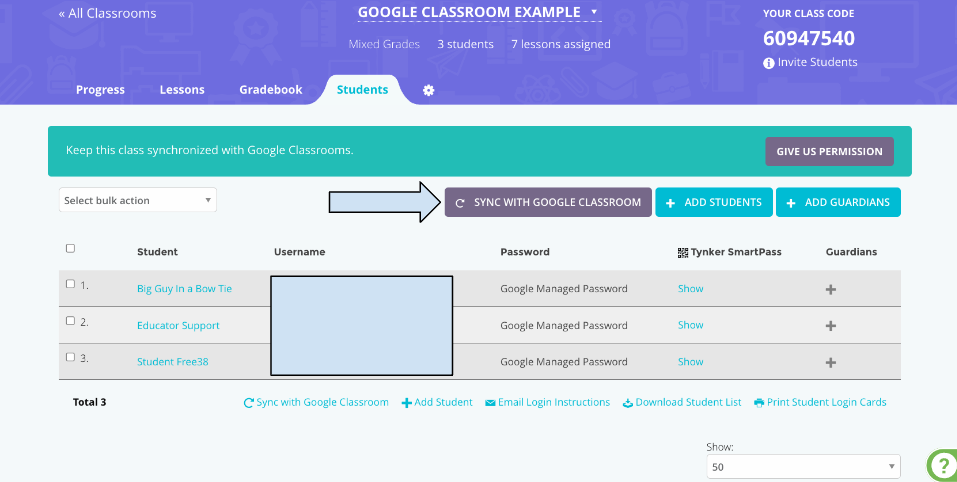Click the Give Us Permission button
Image resolution: width=957 pixels, height=482 pixels.
pyautogui.click(x=829, y=151)
